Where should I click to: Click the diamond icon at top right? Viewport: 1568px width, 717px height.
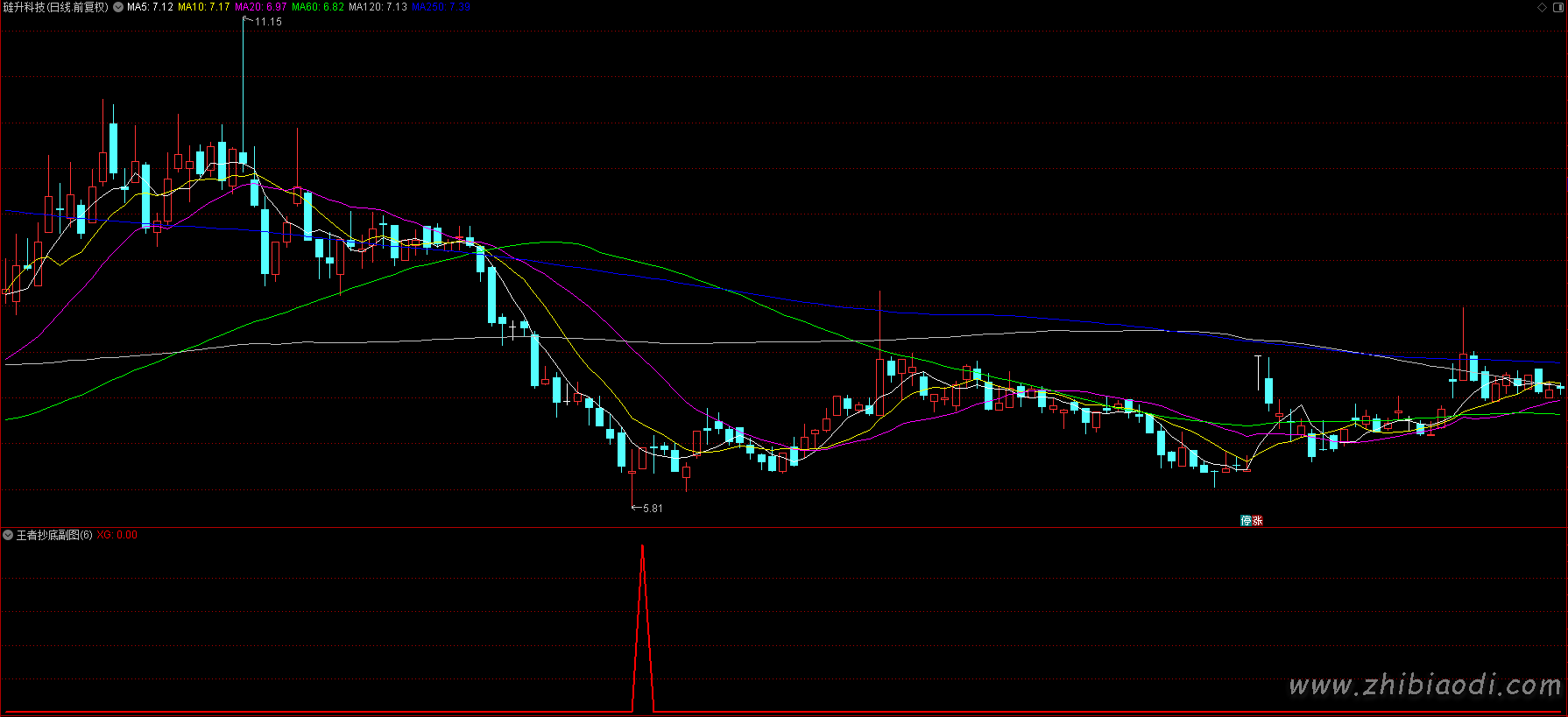1542,7
